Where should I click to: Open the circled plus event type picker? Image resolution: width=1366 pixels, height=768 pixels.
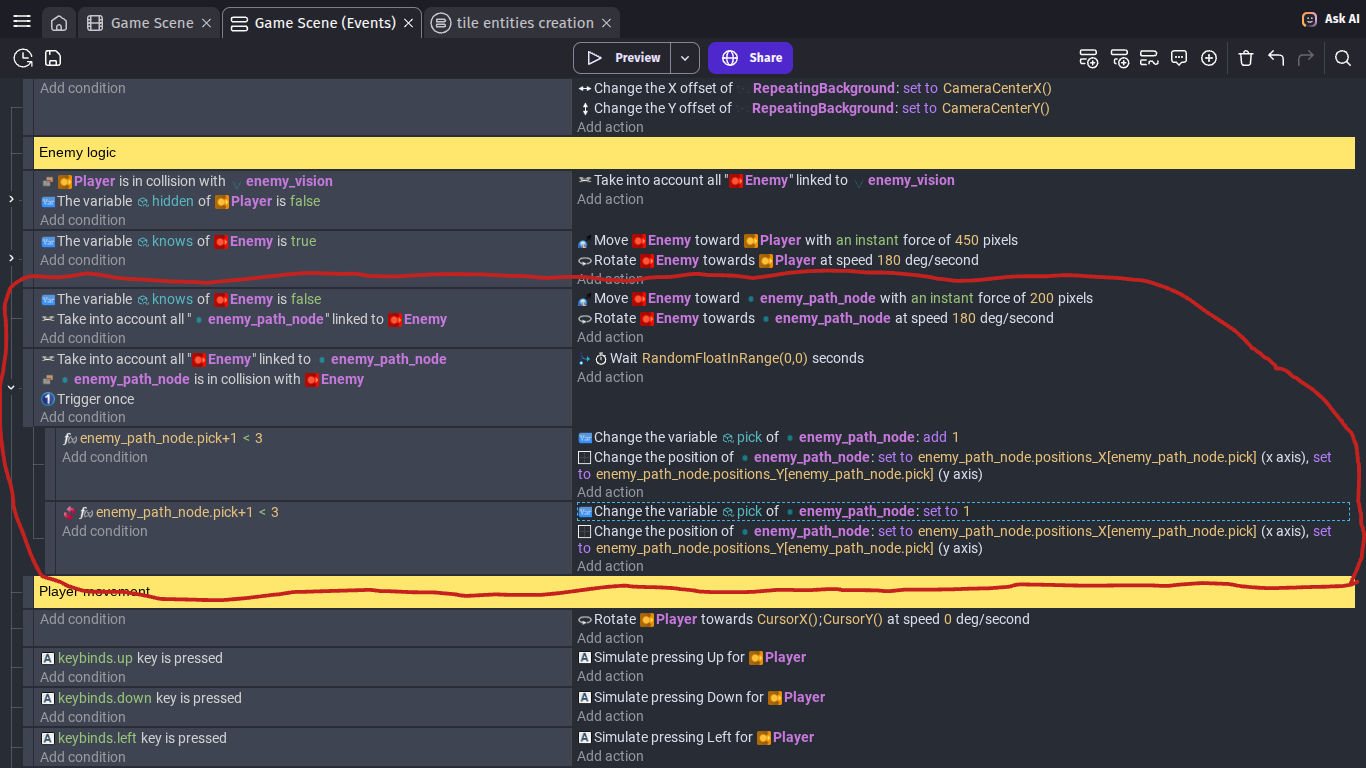[1209, 58]
